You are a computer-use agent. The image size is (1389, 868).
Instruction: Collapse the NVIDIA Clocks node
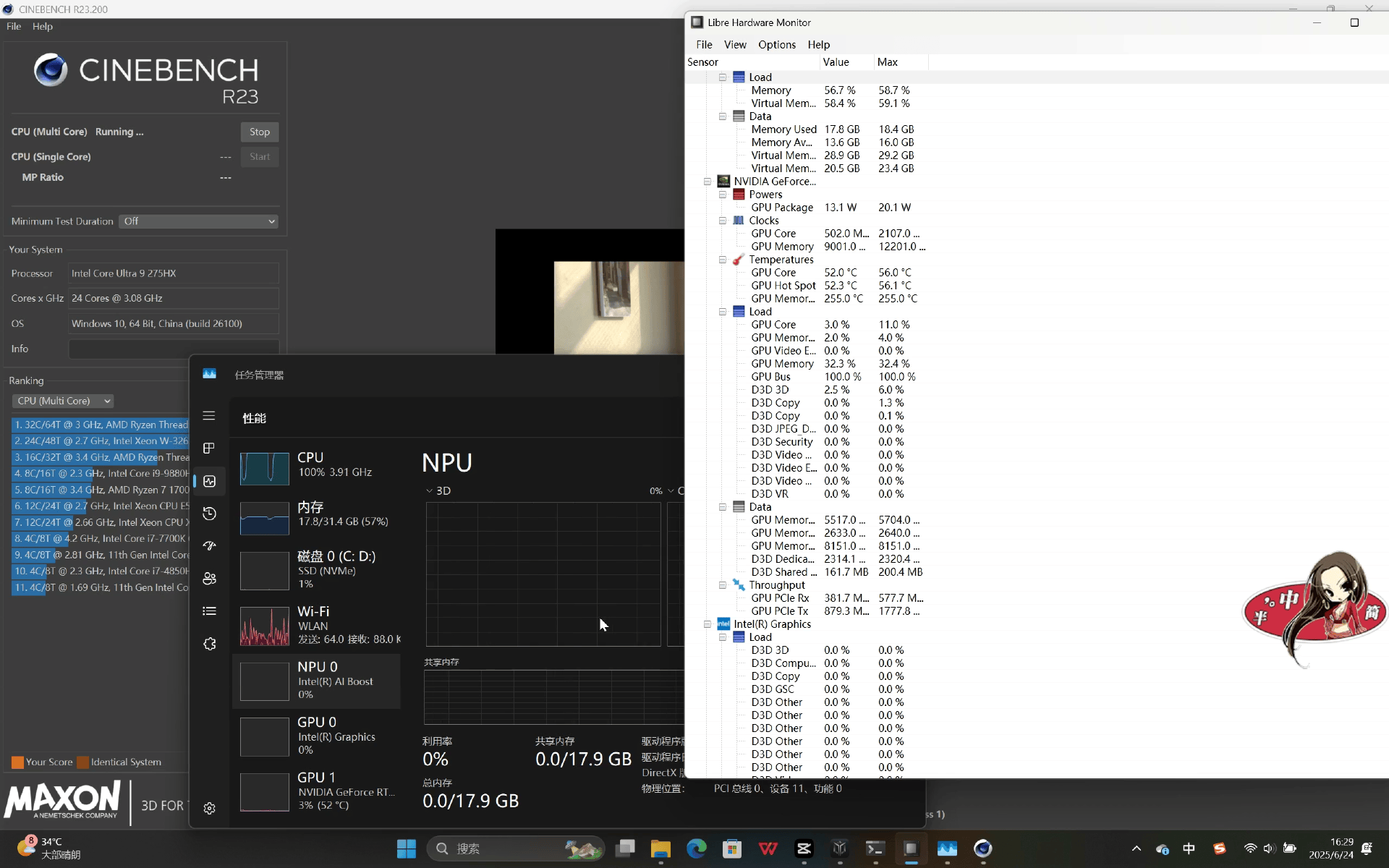coord(722,221)
